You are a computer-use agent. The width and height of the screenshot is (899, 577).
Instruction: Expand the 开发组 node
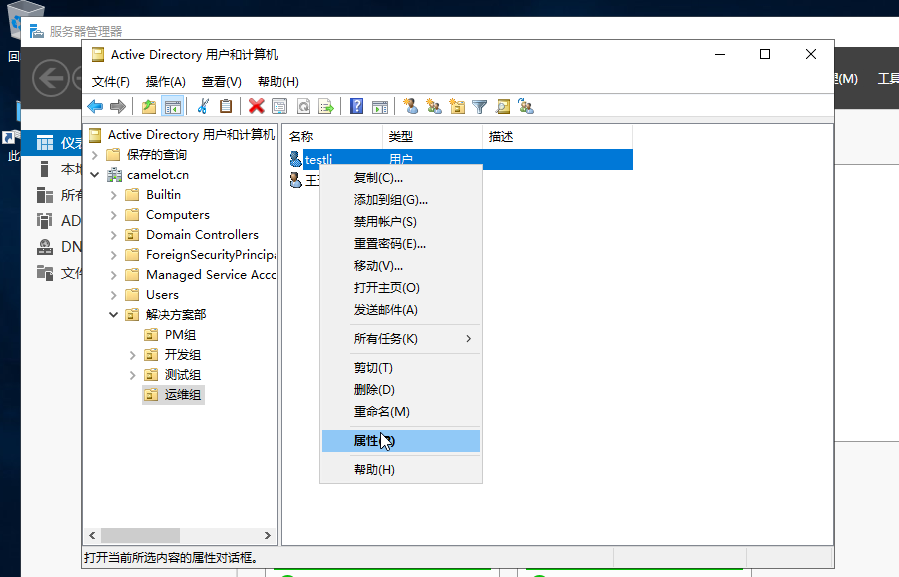click(x=132, y=355)
